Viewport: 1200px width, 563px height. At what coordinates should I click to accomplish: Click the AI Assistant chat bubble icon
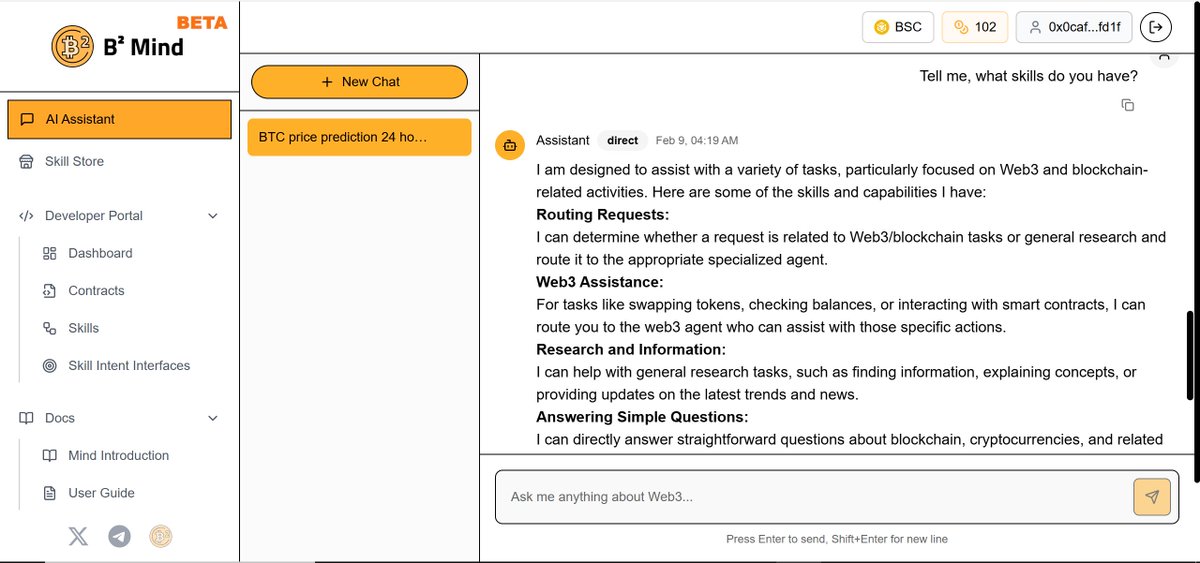[x=27, y=119]
